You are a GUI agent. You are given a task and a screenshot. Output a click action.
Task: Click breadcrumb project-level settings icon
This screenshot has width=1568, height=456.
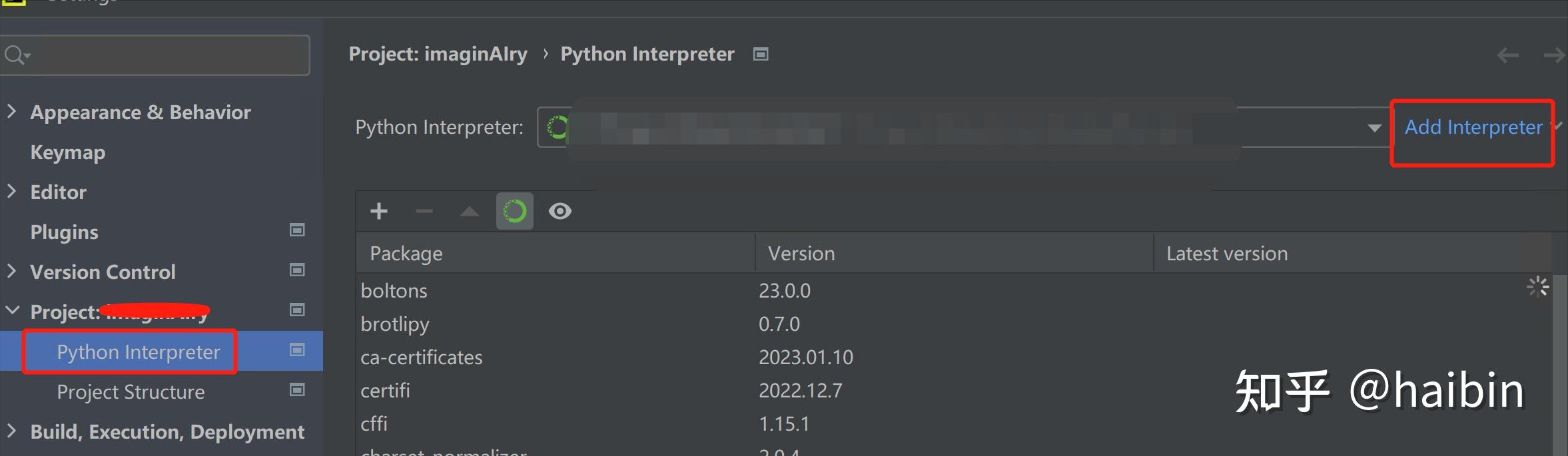coord(761,54)
